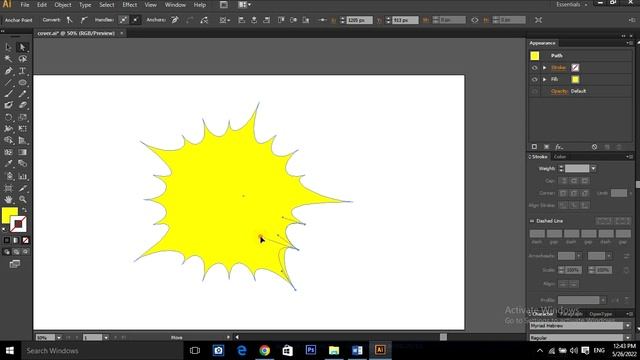The image size is (640, 360).
Task: Switch to None paint mode
Action: pos(25,240)
